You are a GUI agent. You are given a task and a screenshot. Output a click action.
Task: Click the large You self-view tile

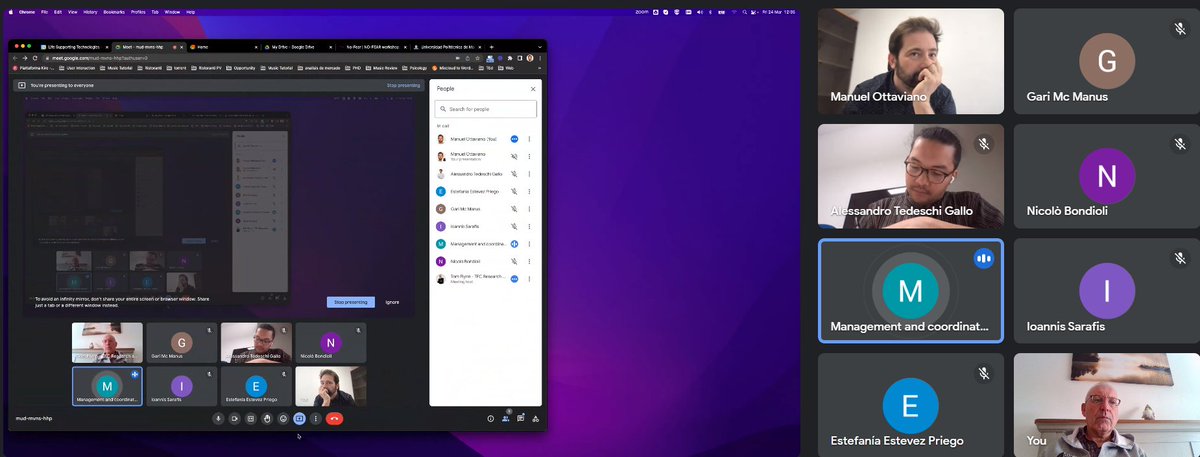tap(1107, 405)
